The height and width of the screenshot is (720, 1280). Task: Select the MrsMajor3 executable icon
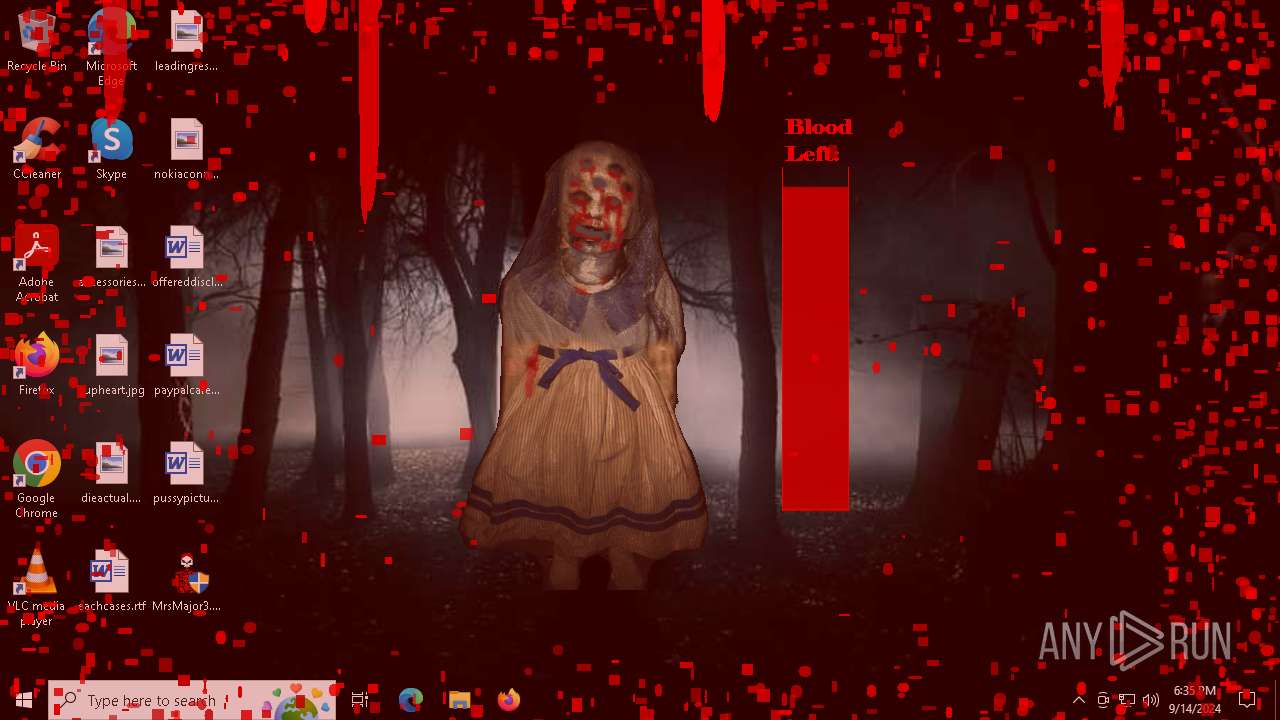[186, 582]
